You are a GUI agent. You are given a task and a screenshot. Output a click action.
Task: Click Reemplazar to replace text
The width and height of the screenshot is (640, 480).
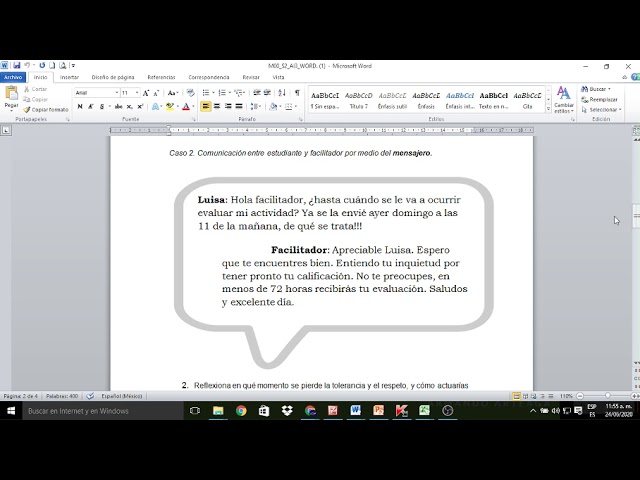click(x=599, y=99)
